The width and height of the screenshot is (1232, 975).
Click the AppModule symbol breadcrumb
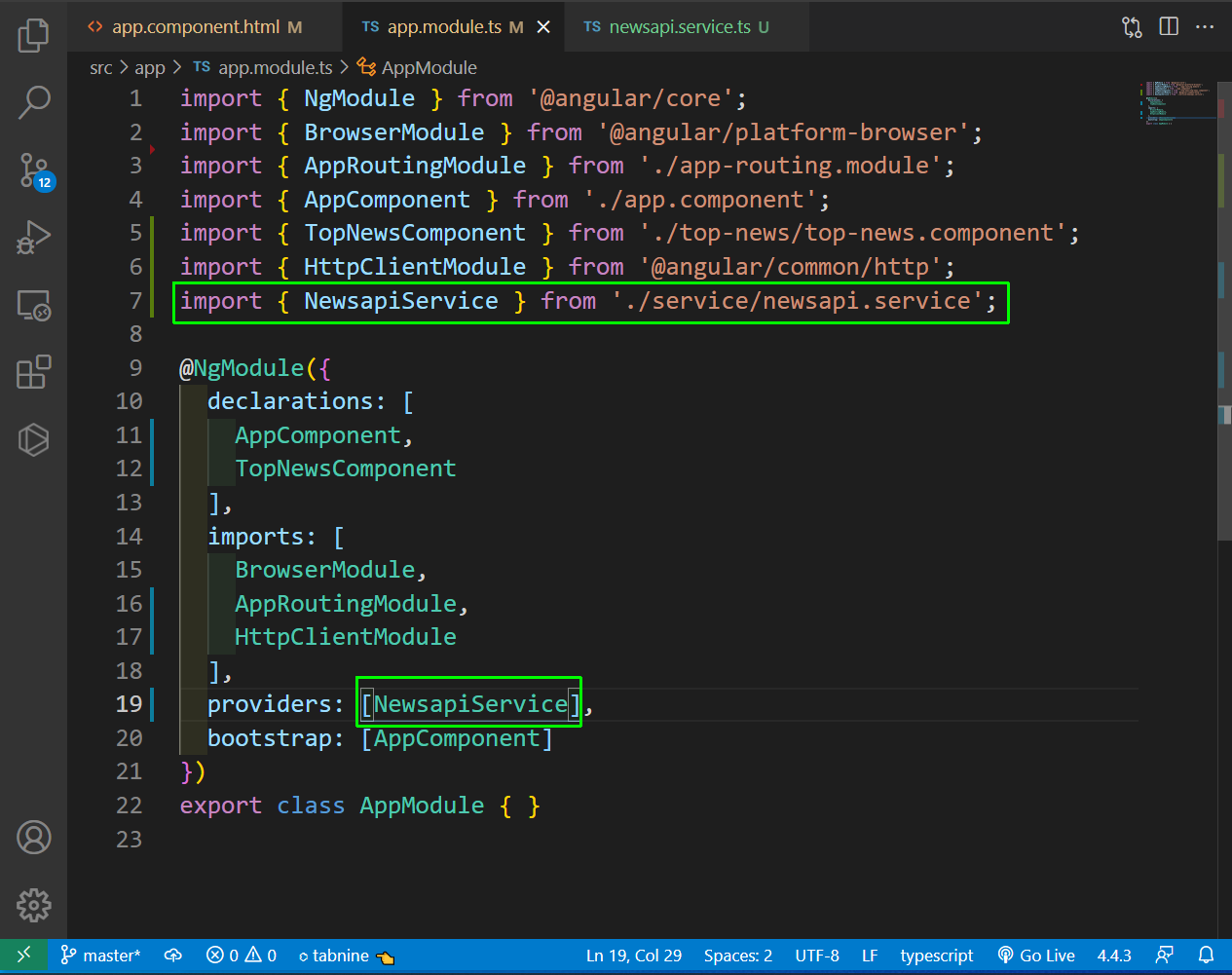click(417, 67)
